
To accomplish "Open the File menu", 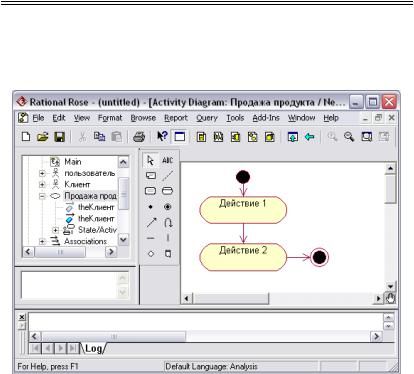I will click(x=38, y=118).
